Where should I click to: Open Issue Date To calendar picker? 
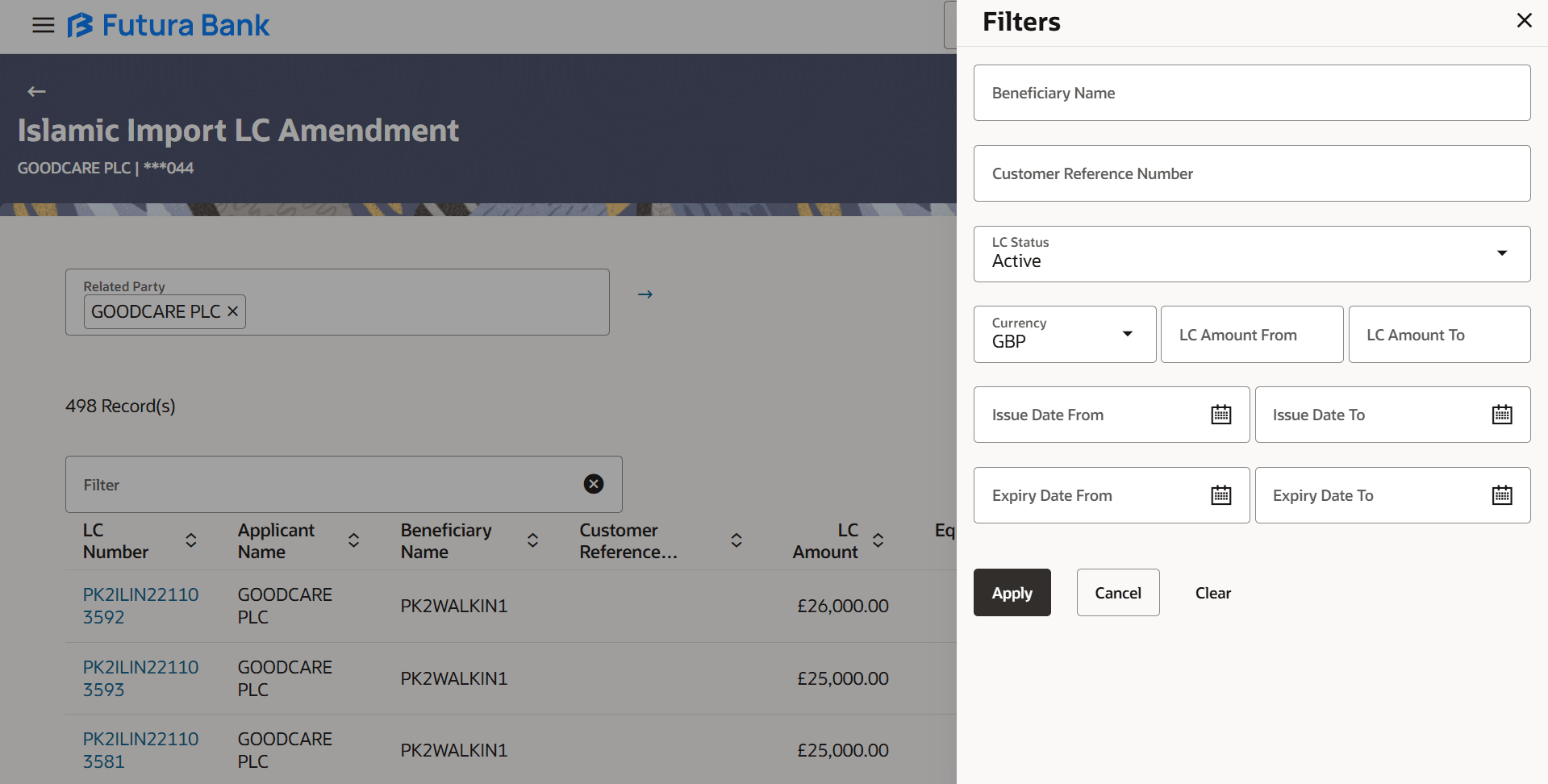[x=1502, y=415]
